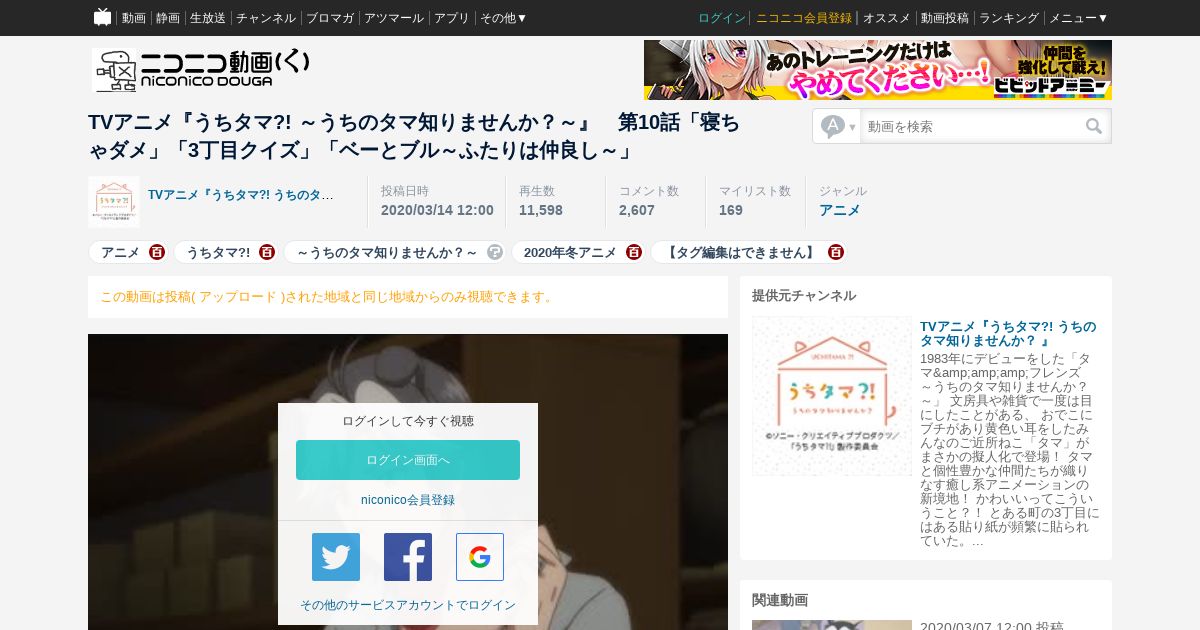Click the ログイン link in the top bar
The image size is (1200, 630).
[722, 18]
